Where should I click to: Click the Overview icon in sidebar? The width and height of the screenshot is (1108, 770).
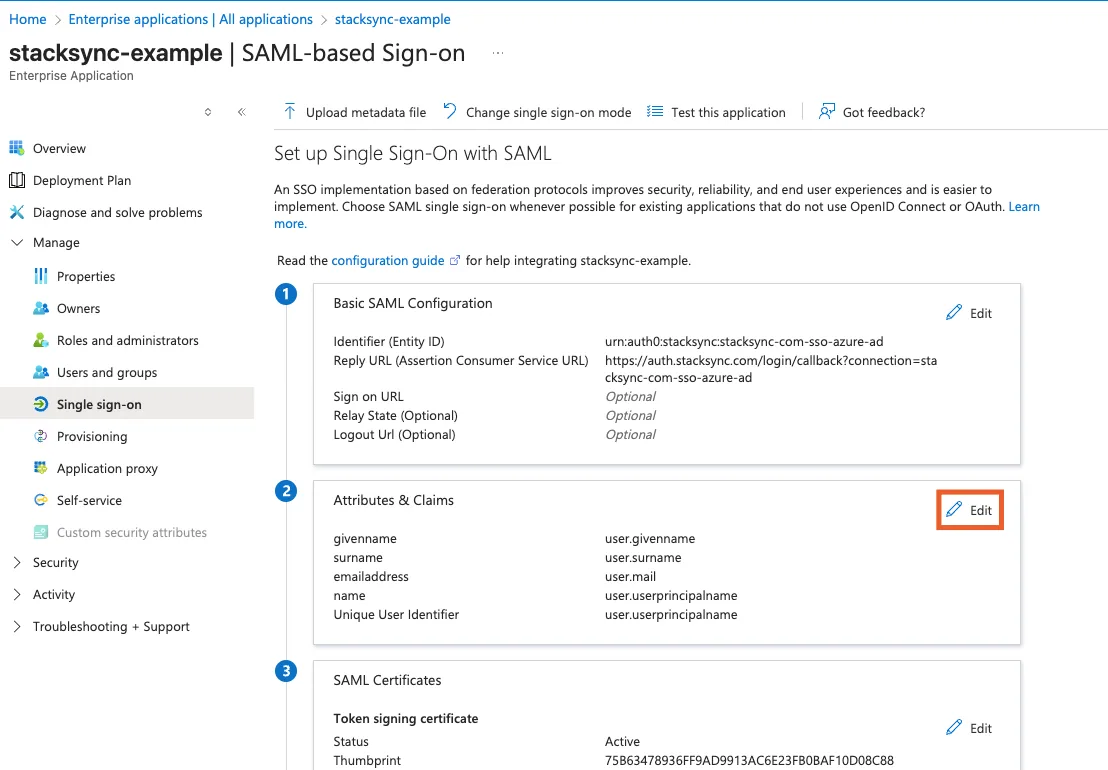(16, 148)
